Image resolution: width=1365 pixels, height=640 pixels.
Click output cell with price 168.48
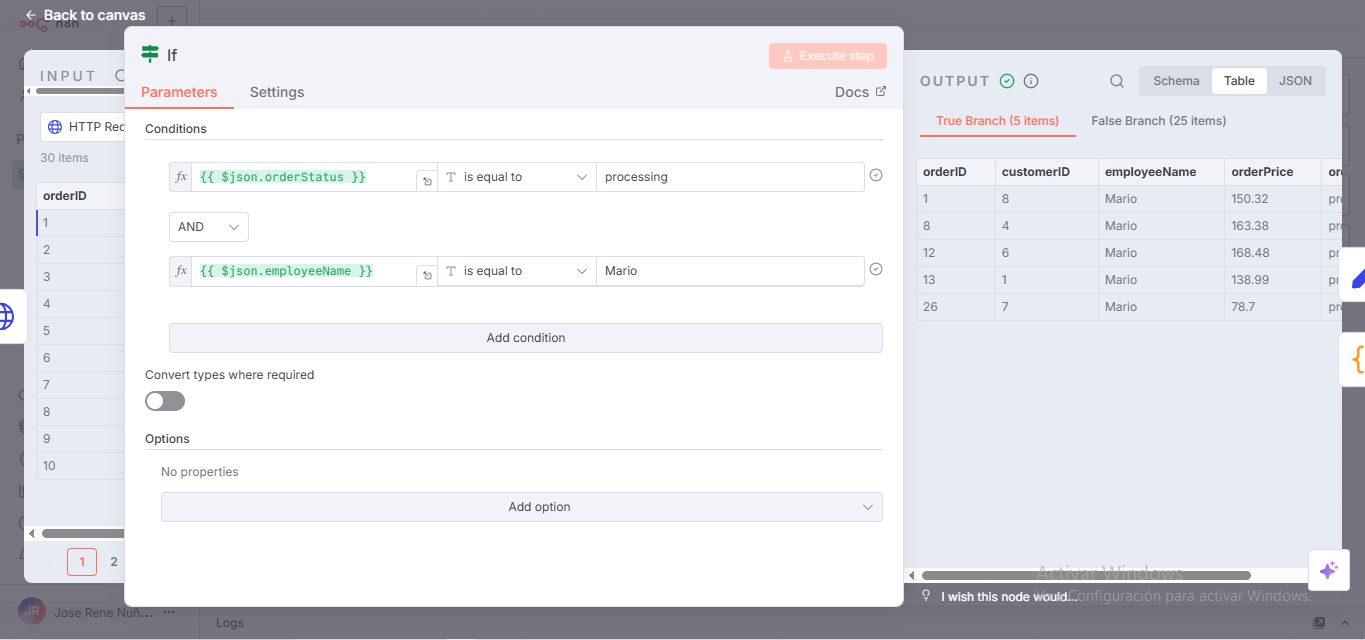[1273, 253]
